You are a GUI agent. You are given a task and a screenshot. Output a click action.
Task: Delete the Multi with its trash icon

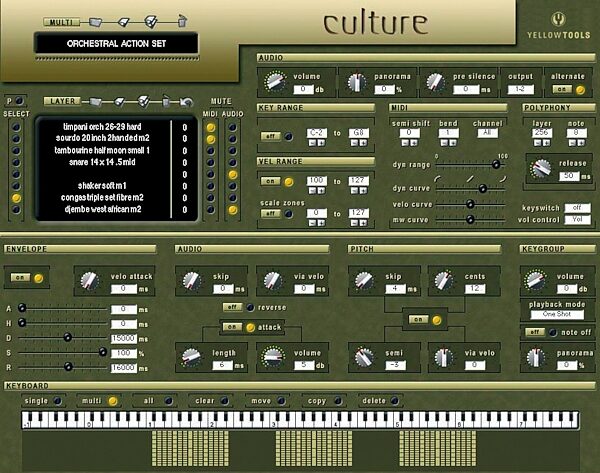coord(183,21)
